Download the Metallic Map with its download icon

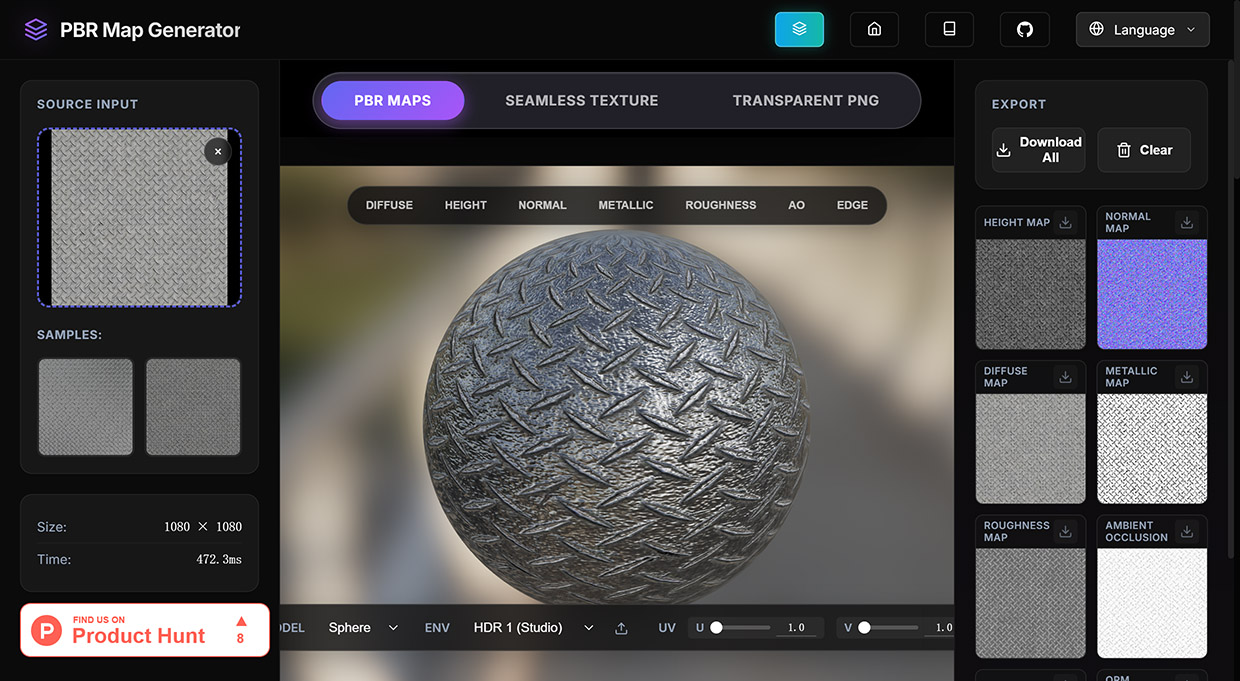pyautogui.click(x=1187, y=377)
